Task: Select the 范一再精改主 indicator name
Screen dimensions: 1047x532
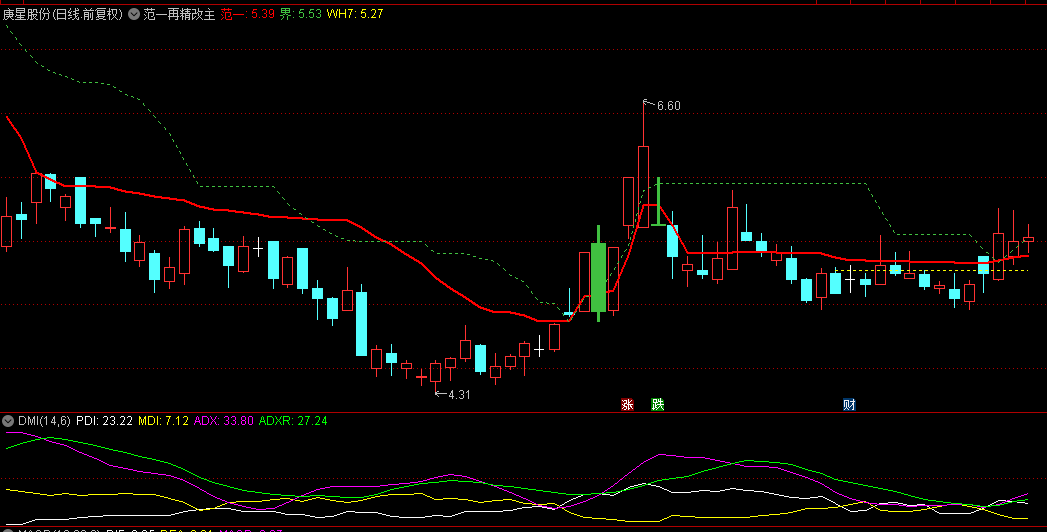Action: (x=179, y=14)
